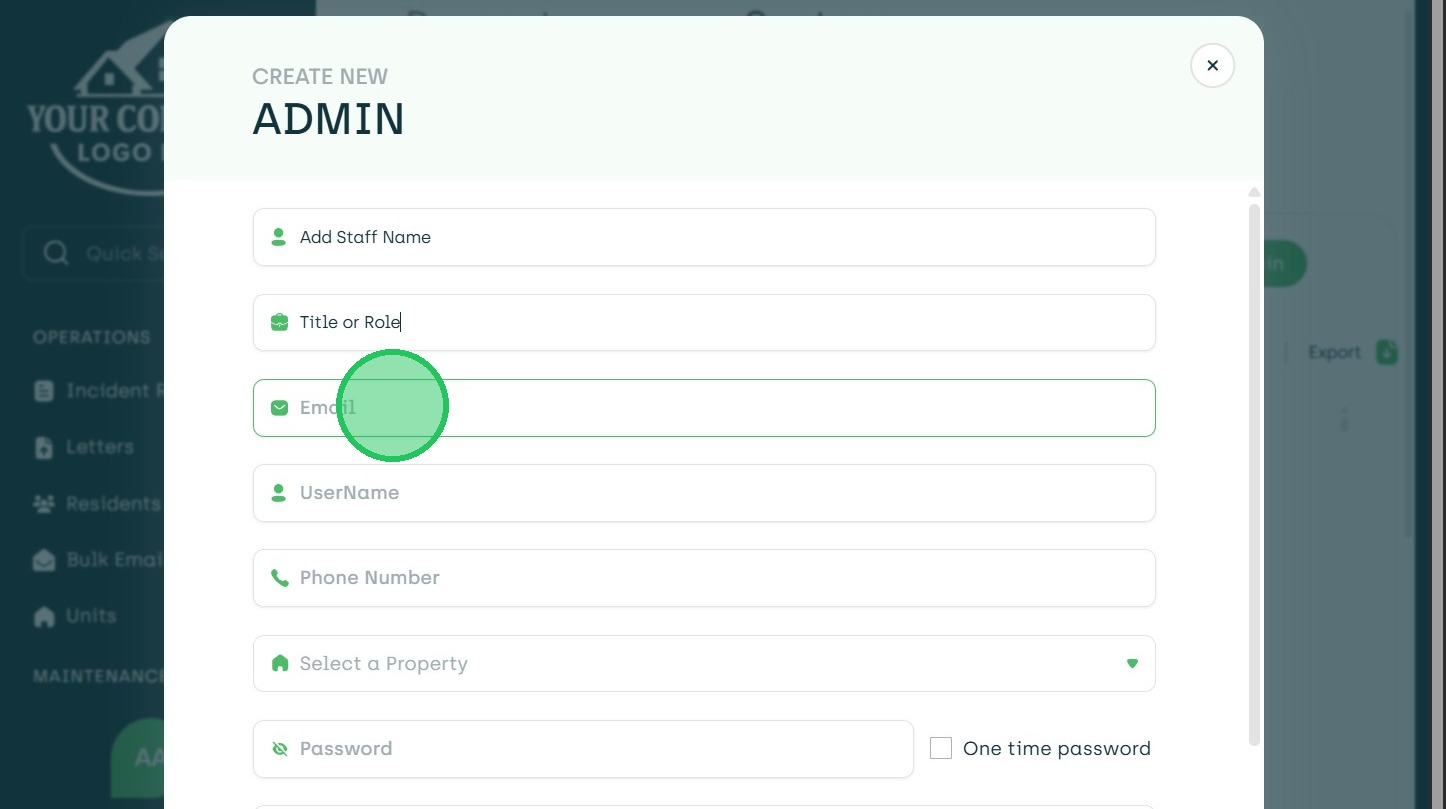Enable the One time password checkbox
The height and width of the screenshot is (809, 1446).
pyautogui.click(x=941, y=748)
